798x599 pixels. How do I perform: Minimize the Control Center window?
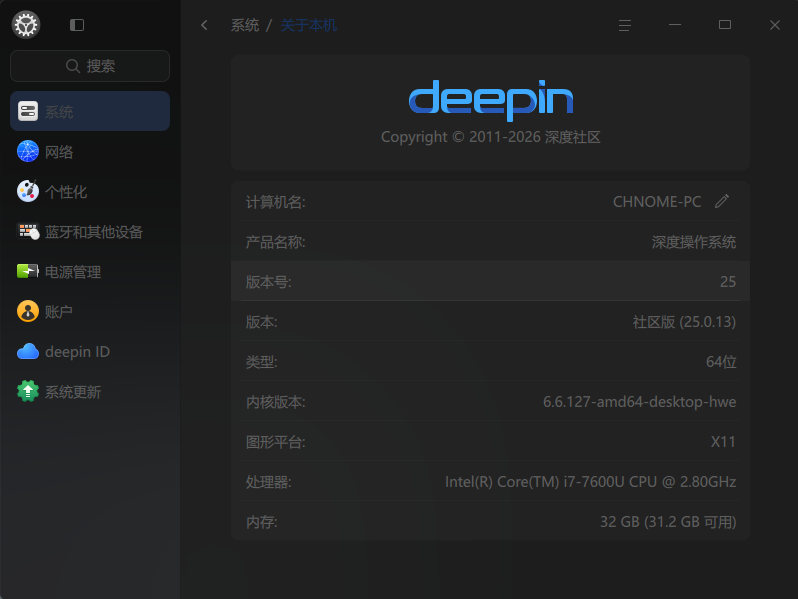(675, 25)
